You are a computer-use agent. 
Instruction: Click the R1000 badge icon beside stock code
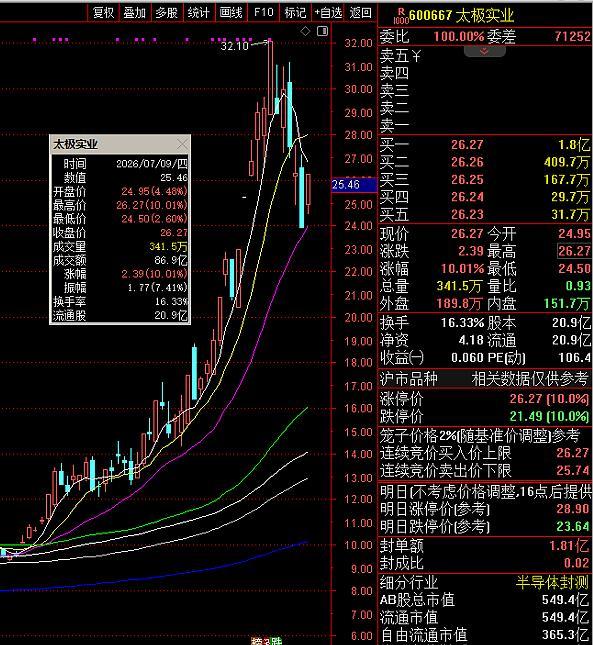(401, 16)
